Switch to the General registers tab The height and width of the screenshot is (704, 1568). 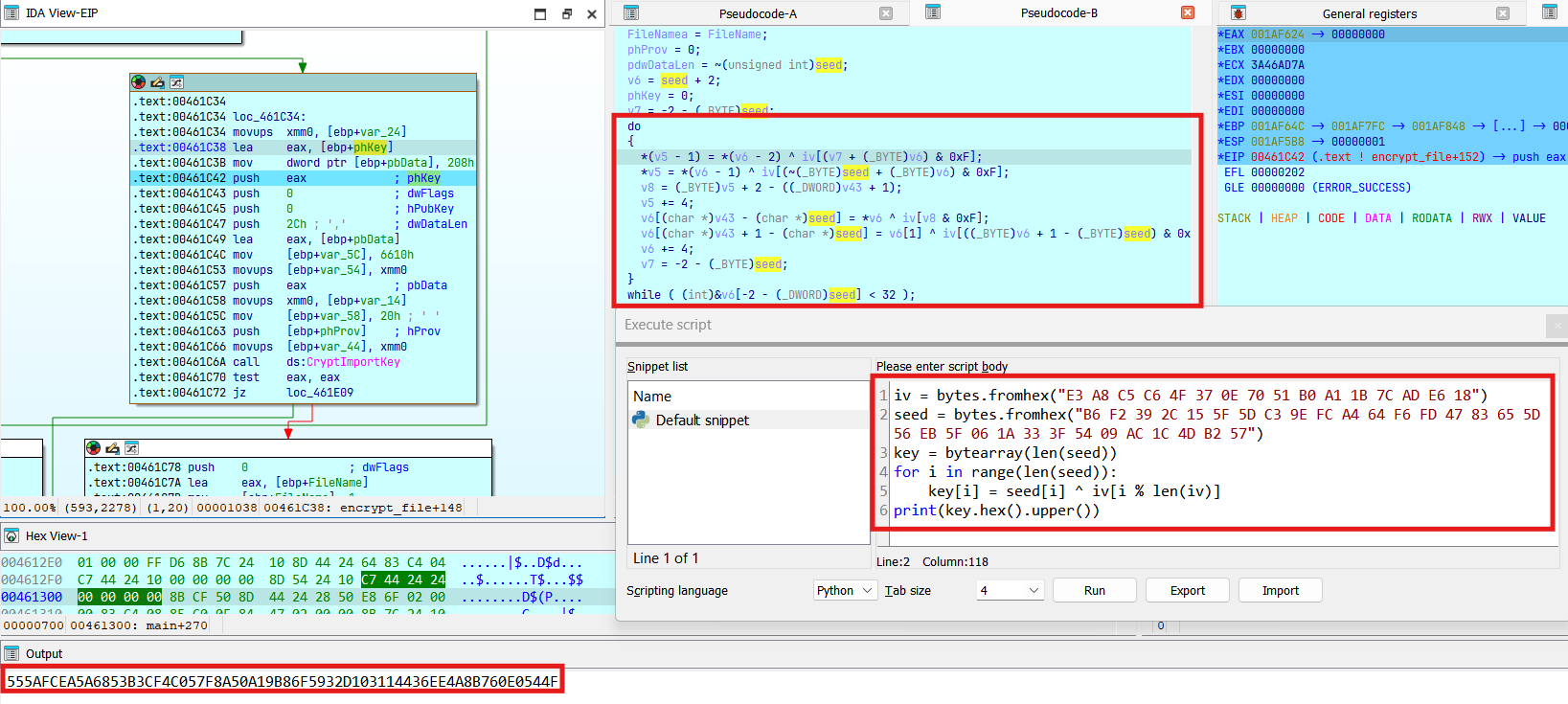1369,13
